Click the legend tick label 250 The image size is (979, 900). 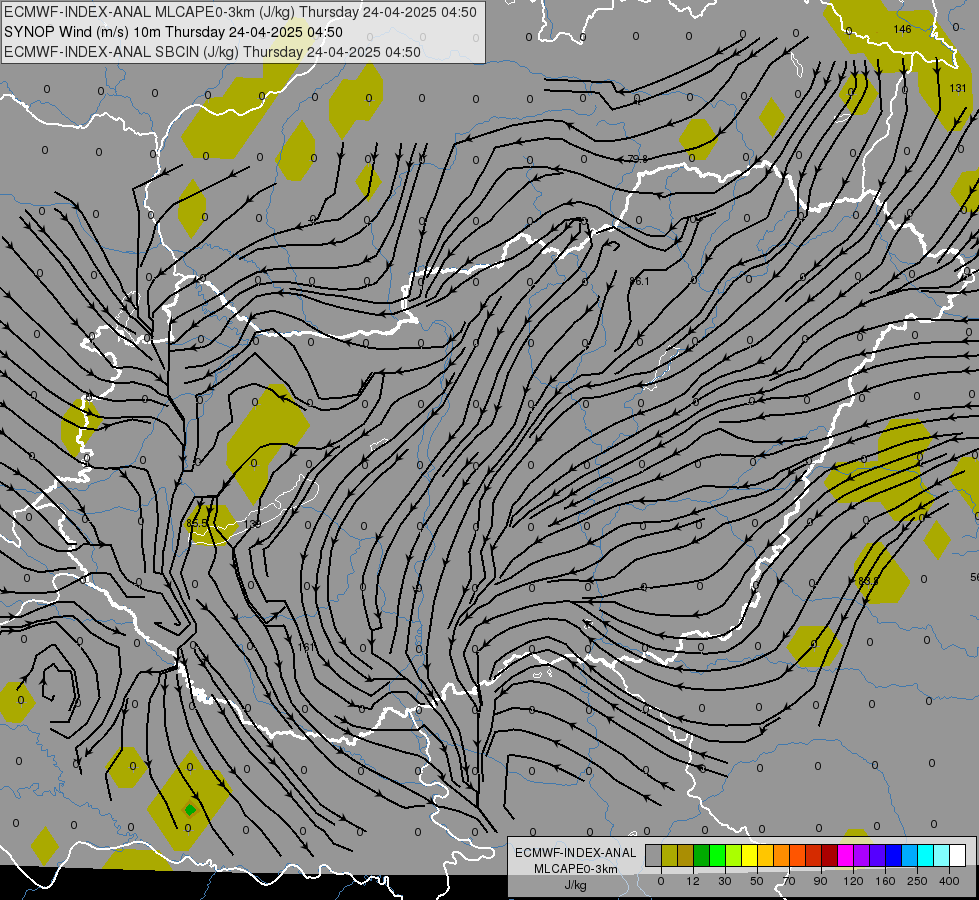(917, 881)
